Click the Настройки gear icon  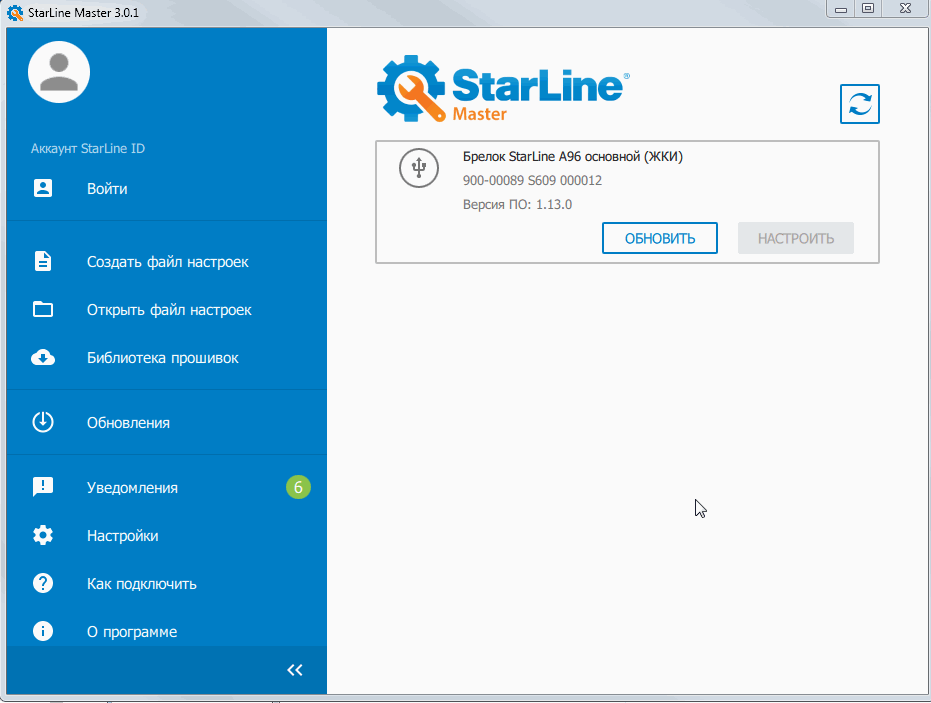pyautogui.click(x=43, y=535)
